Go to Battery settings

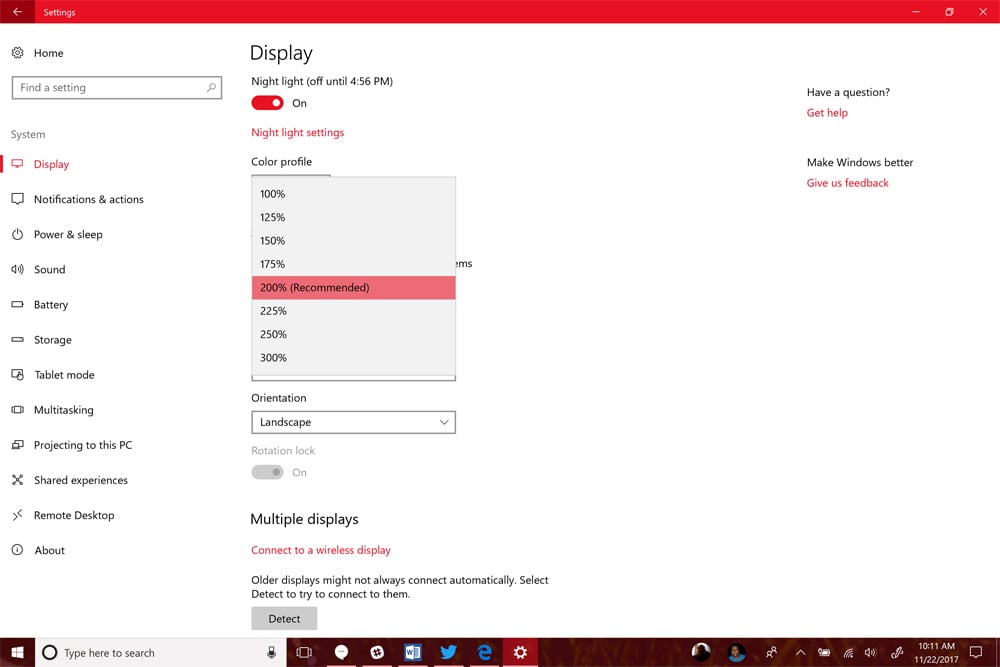click(56, 304)
